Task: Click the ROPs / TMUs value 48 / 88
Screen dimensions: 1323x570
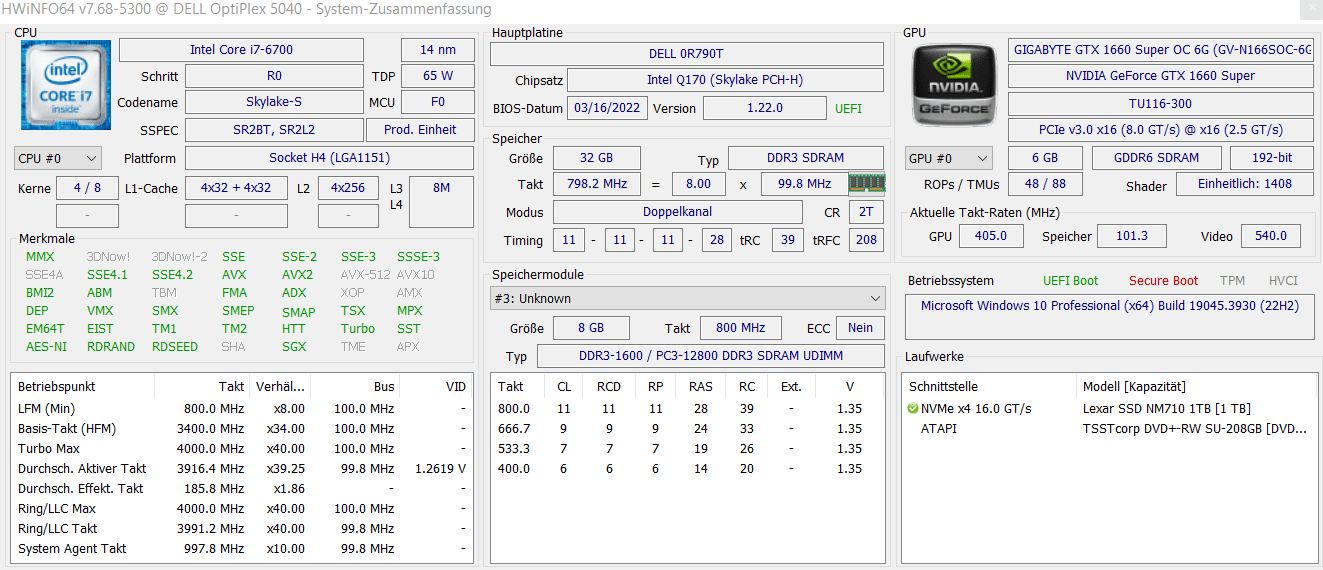Action: [x=1044, y=184]
